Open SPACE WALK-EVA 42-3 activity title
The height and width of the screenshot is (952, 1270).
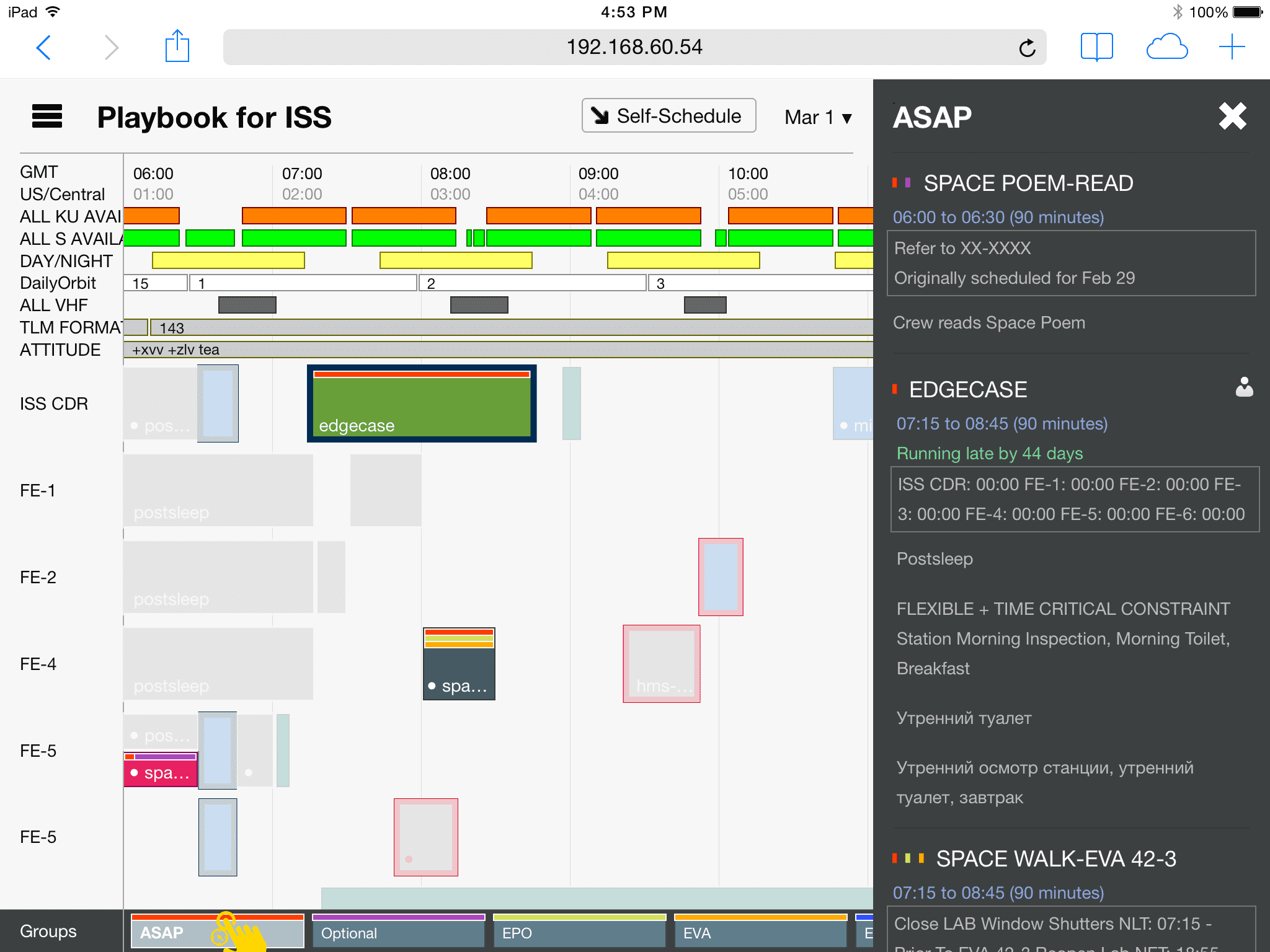coord(1056,859)
